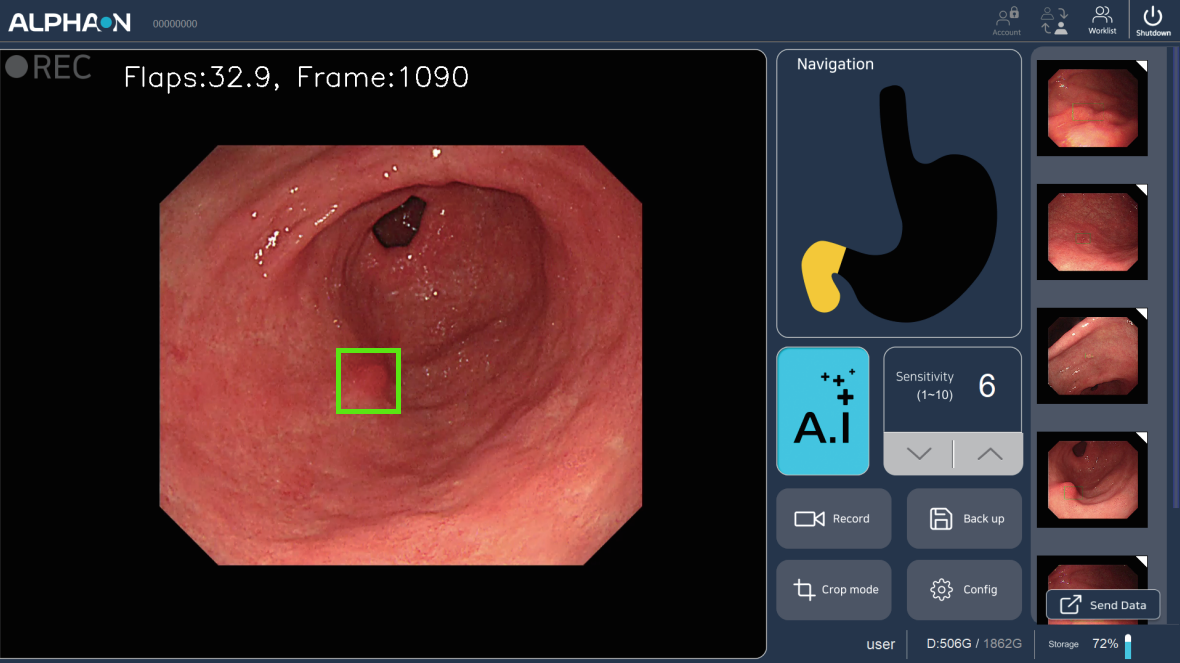Increase sensitivity with the up chevron
The width and height of the screenshot is (1180, 663).
[989, 454]
